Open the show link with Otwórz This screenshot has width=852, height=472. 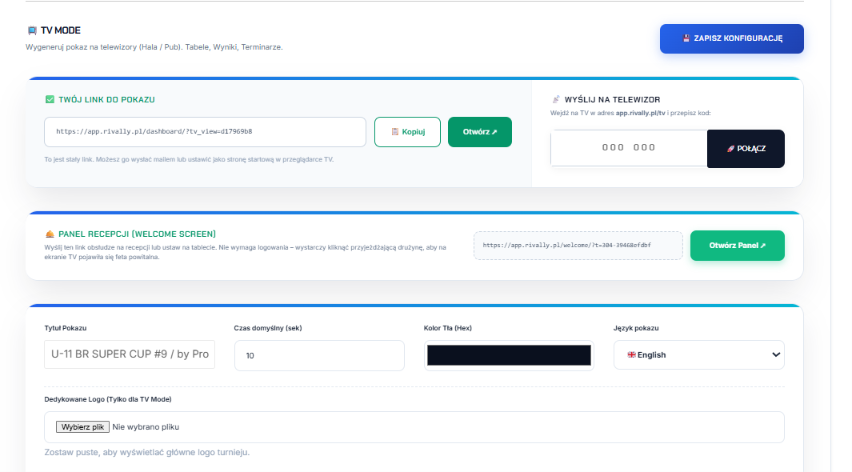480,132
